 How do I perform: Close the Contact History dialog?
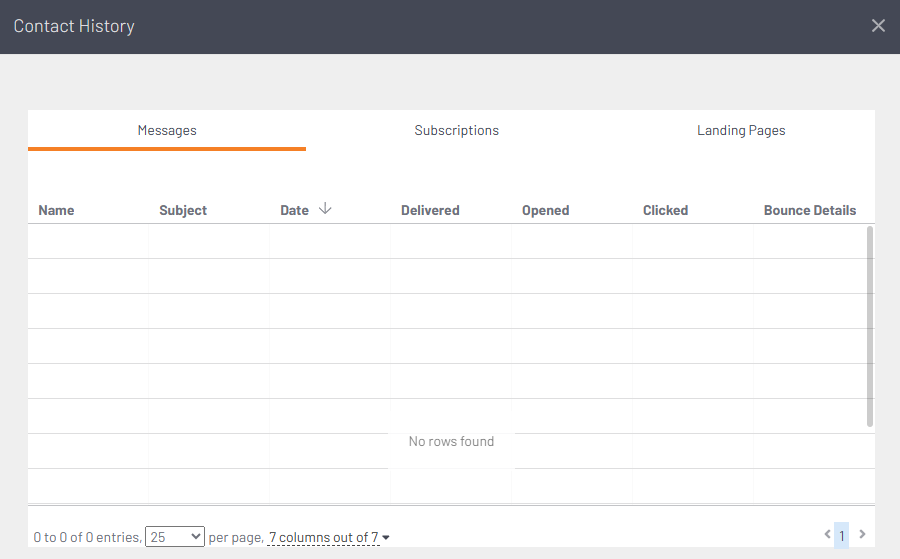[x=878, y=26]
